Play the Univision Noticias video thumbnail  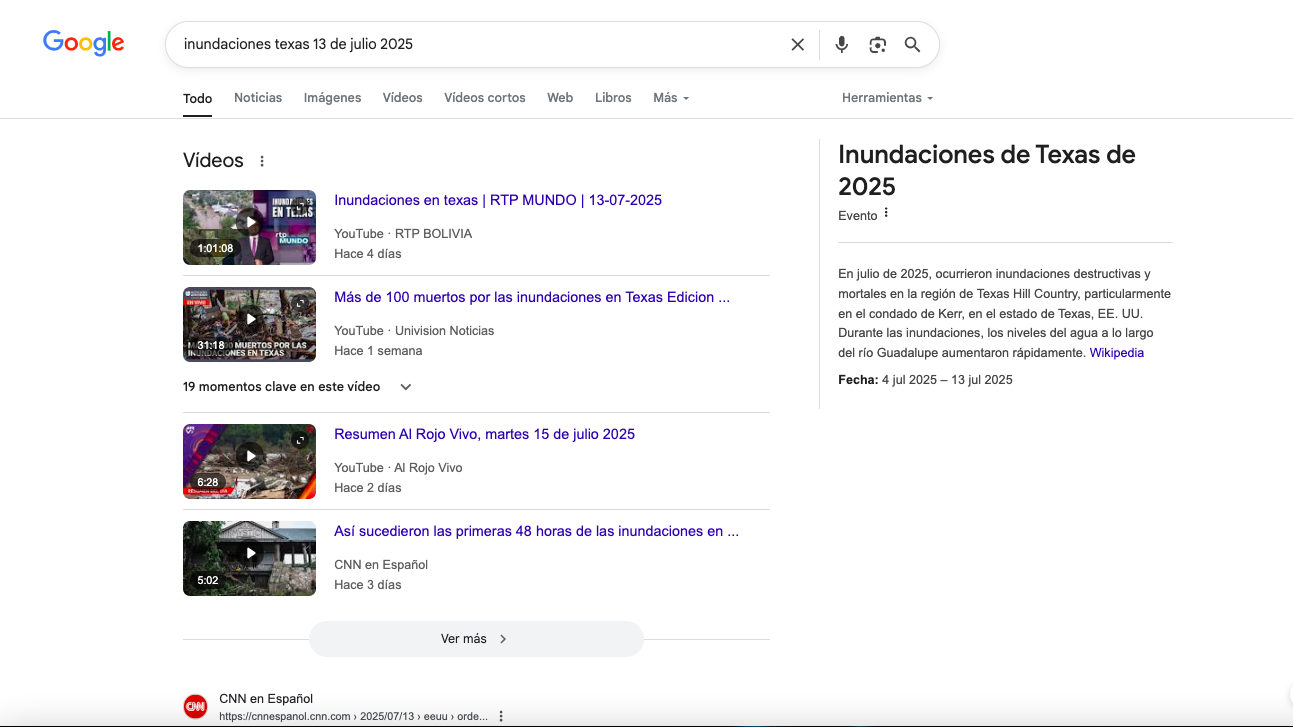(249, 324)
